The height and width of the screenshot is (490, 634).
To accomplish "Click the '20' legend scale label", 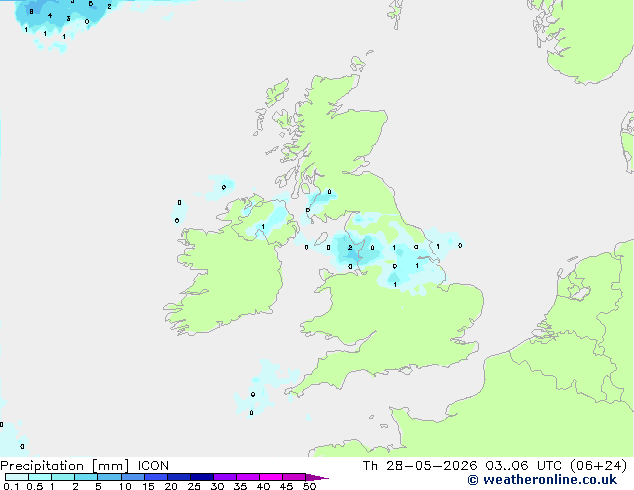I will [171, 486].
